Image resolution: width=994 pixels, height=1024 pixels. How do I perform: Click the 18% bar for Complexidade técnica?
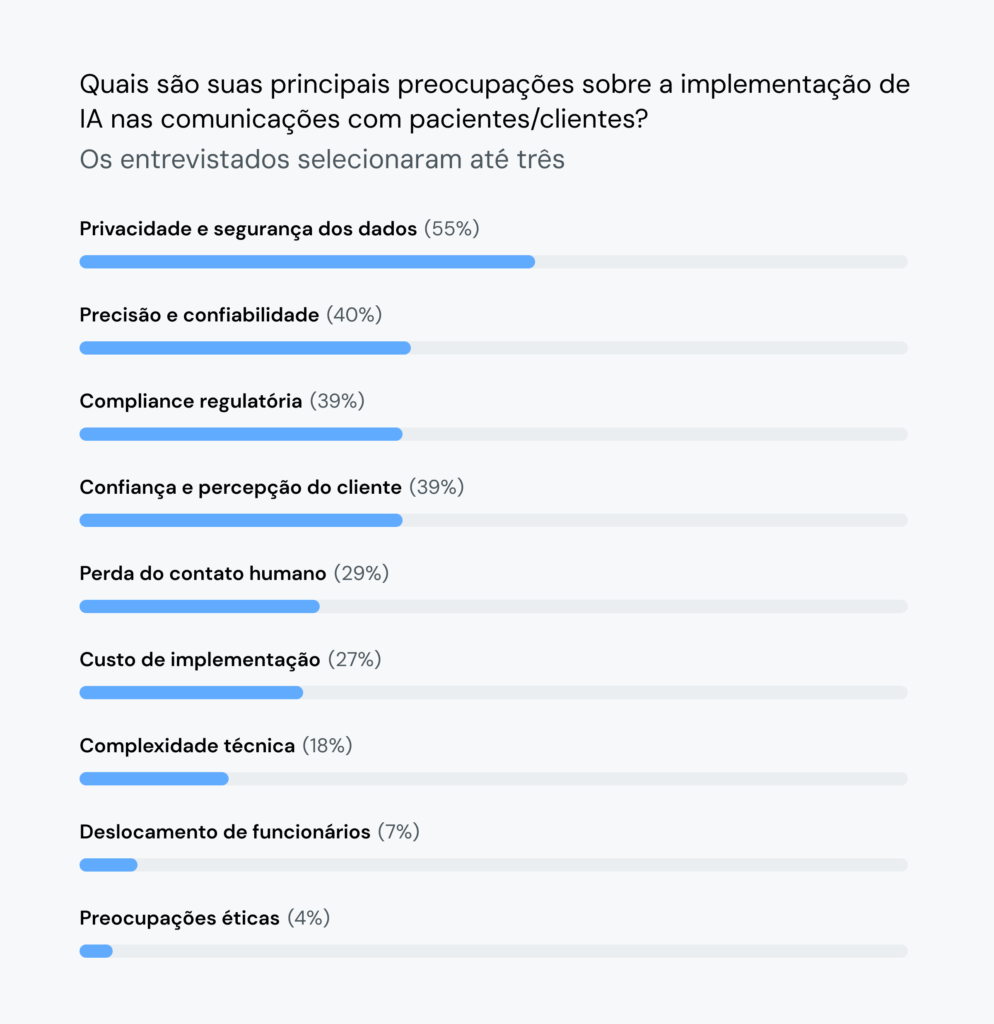pyautogui.click(x=154, y=778)
